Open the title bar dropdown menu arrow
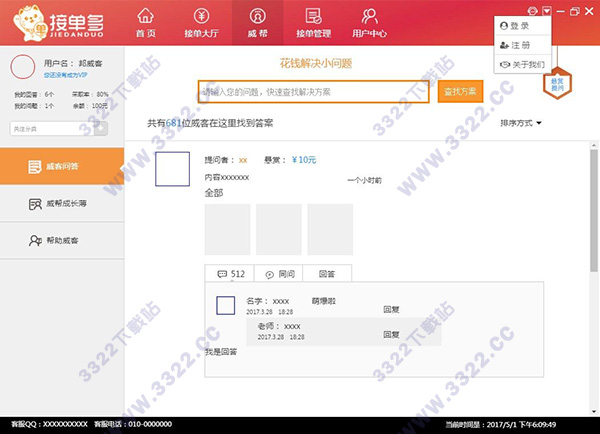Image resolution: width=600 pixels, height=434 pixels. [x=547, y=11]
